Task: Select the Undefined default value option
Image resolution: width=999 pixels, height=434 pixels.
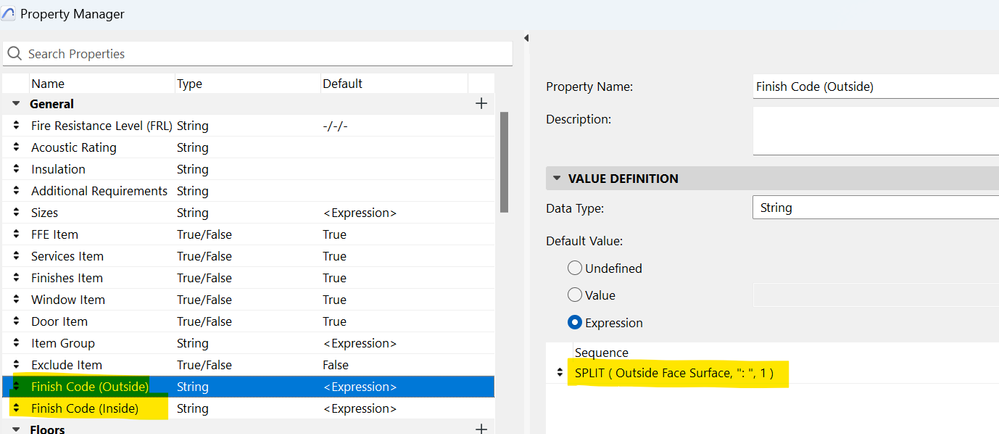Action: tap(575, 268)
